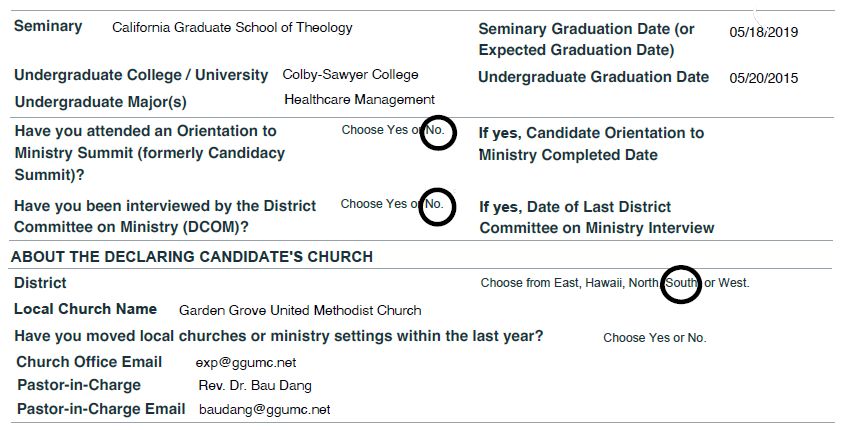
Task: Click the church email exp@ggumc.net
Action: 246,363
